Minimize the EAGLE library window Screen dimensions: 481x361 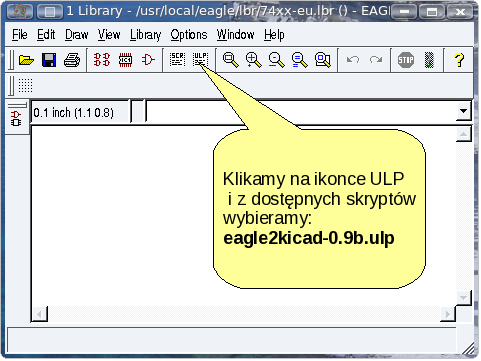click(x=404, y=12)
